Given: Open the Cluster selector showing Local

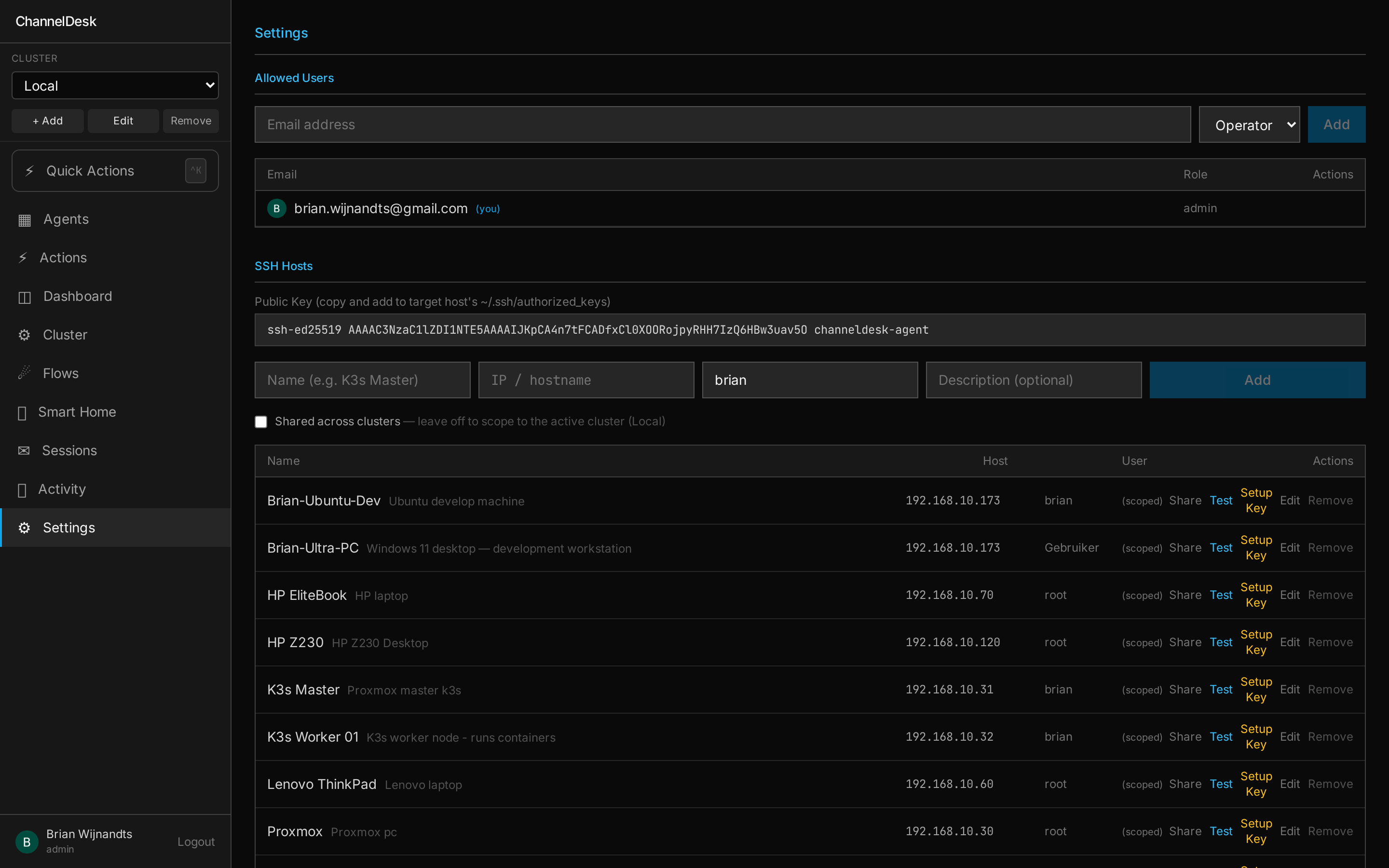Looking at the screenshot, I should point(115,85).
